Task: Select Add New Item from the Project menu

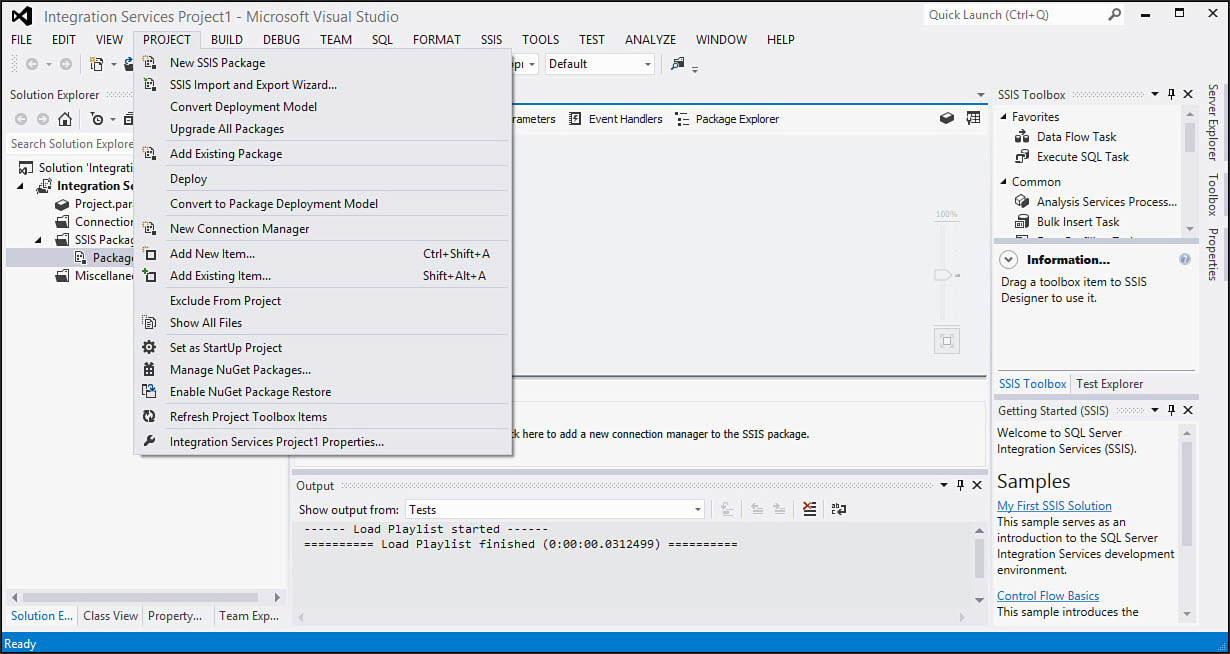Action: 214,253
